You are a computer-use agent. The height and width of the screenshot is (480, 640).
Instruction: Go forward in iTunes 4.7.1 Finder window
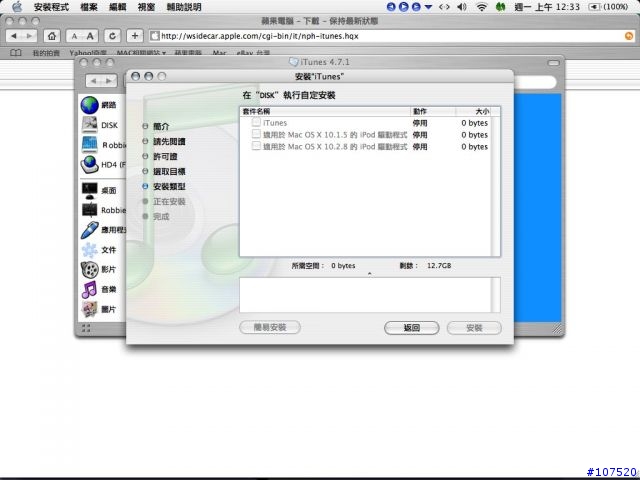point(109,81)
